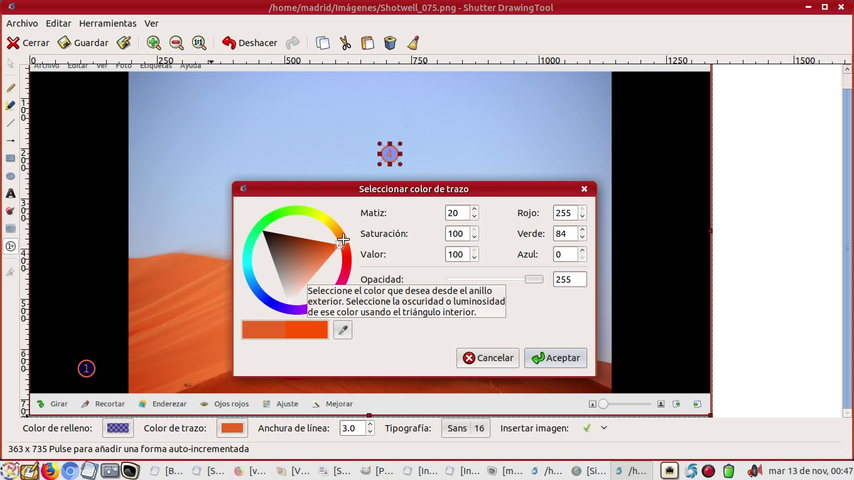Image resolution: width=854 pixels, height=480 pixels.
Task: Select the pixelize tool
Action: (x=10, y=229)
